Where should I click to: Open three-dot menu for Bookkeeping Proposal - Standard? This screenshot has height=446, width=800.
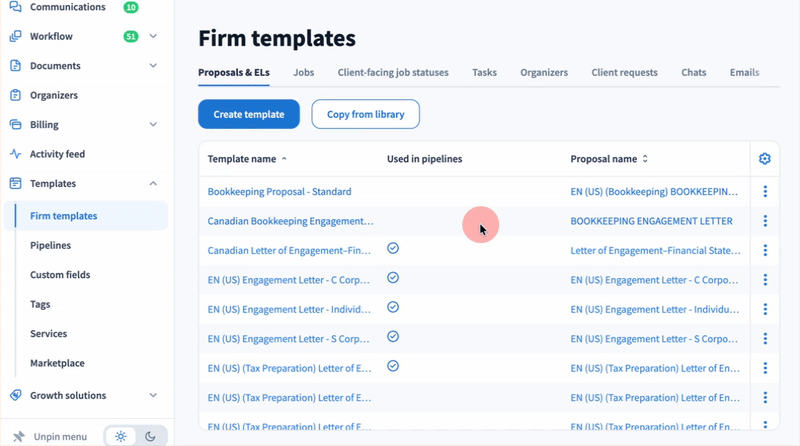coord(765,192)
